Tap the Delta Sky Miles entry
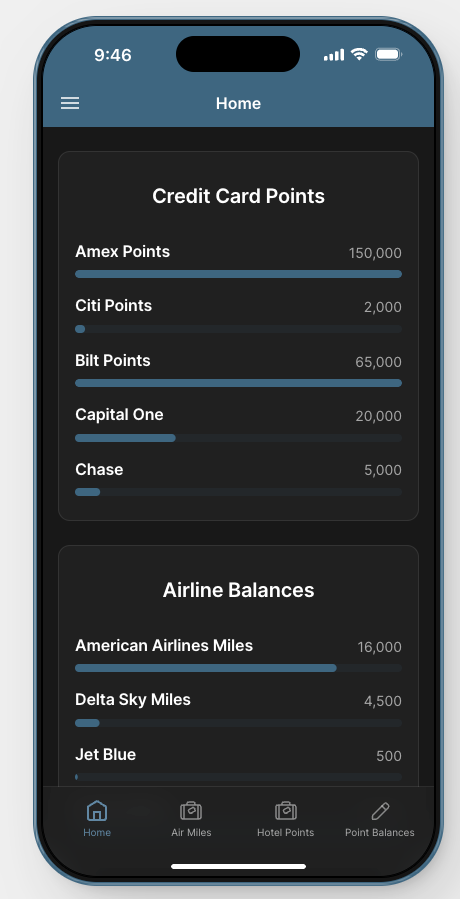Viewport: 460px width, 899px height. (x=239, y=708)
